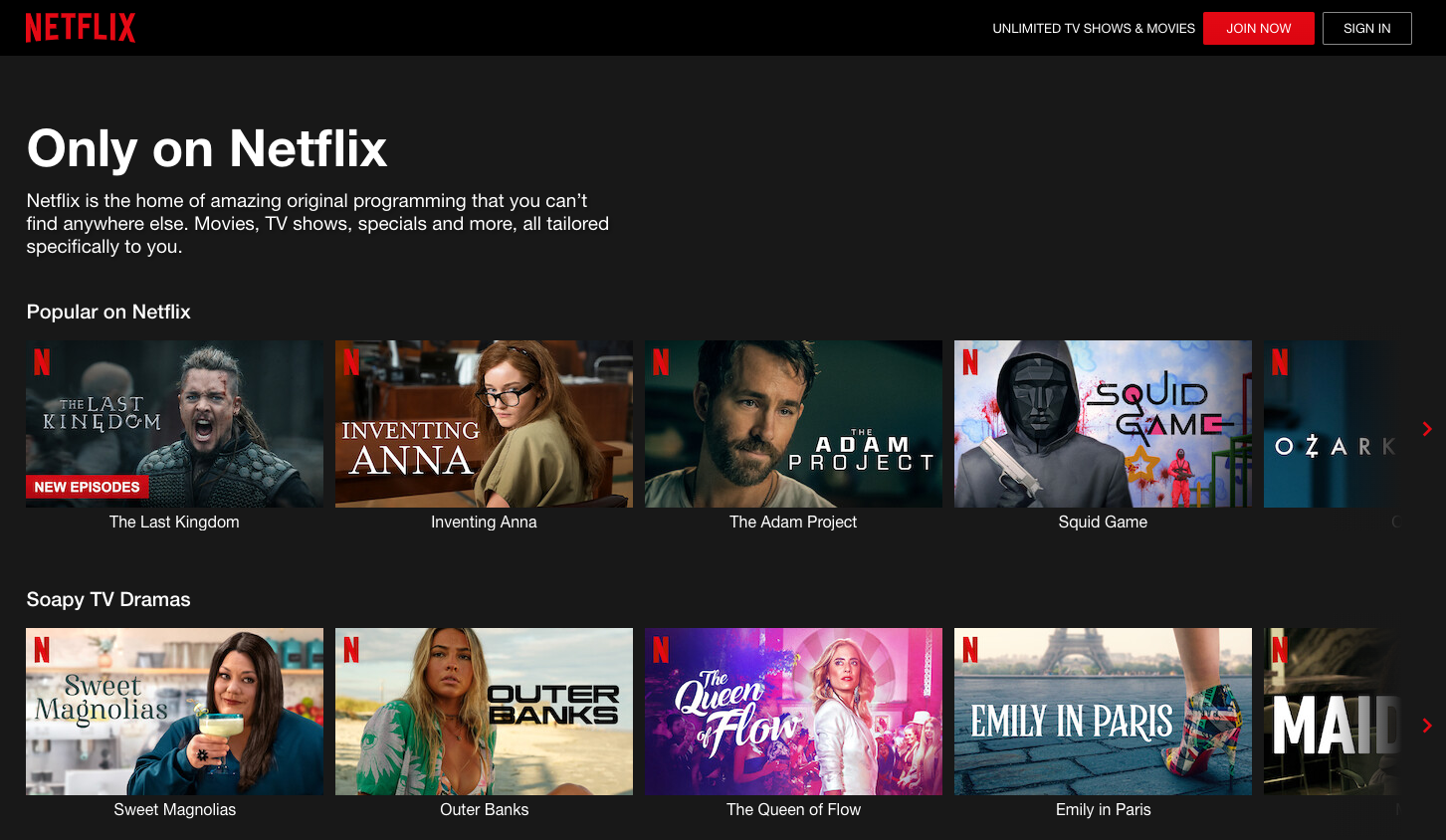The height and width of the screenshot is (840, 1446).
Task: Click the NEW EPISODES badge on The Last Kingdom
Action: click(87, 487)
